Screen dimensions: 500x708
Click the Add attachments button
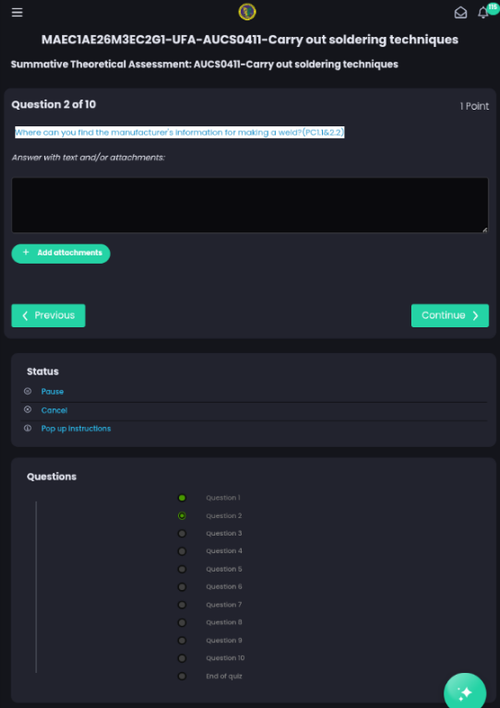click(x=61, y=253)
